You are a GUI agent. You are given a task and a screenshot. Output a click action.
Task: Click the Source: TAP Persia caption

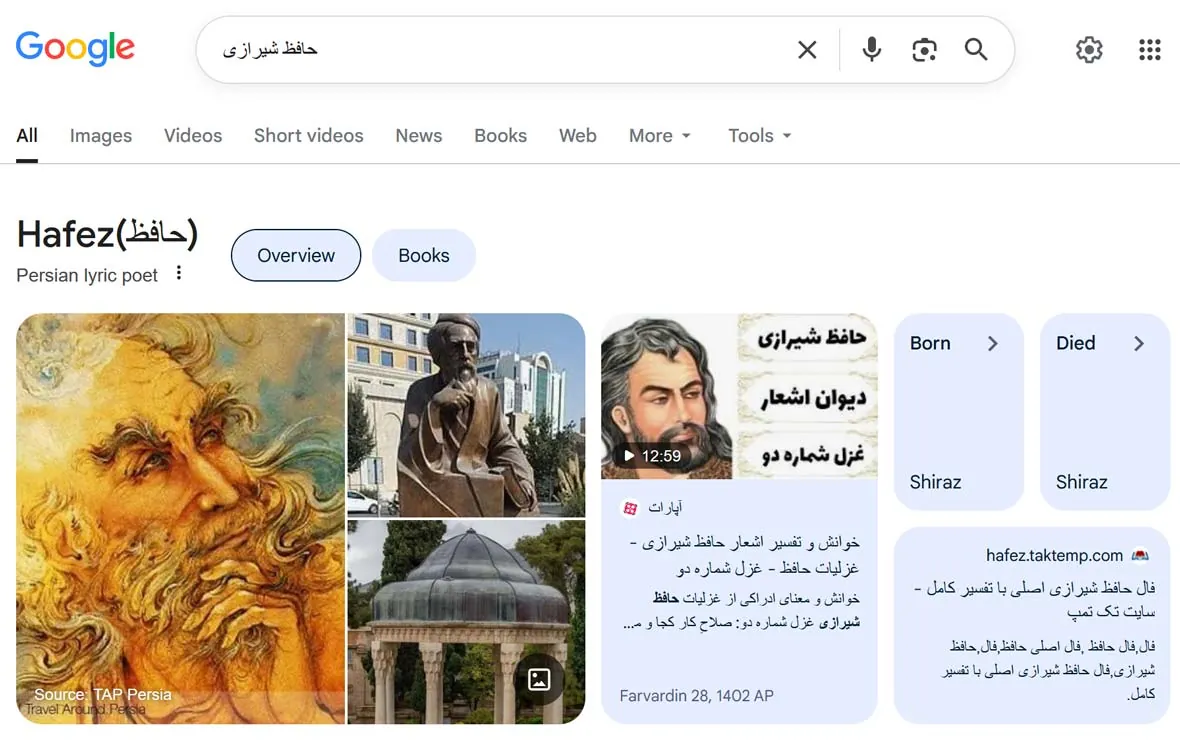pyautogui.click(x=103, y=694)
